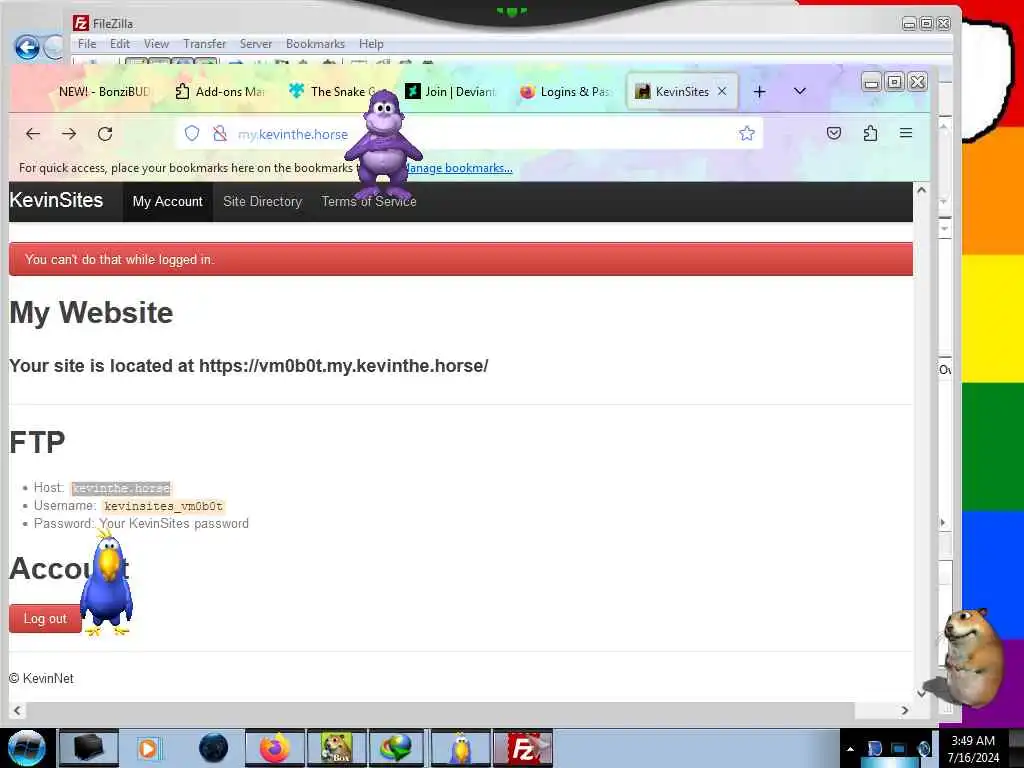Maximize the Firefox window
Screen dimensions: 1024x768
coord(895,82)
